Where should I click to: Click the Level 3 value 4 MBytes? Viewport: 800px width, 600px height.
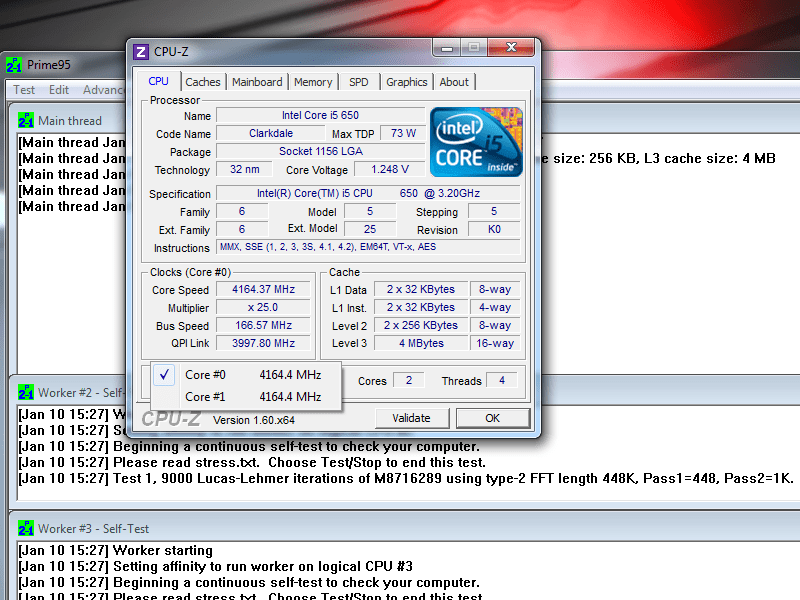click(421, 343)
